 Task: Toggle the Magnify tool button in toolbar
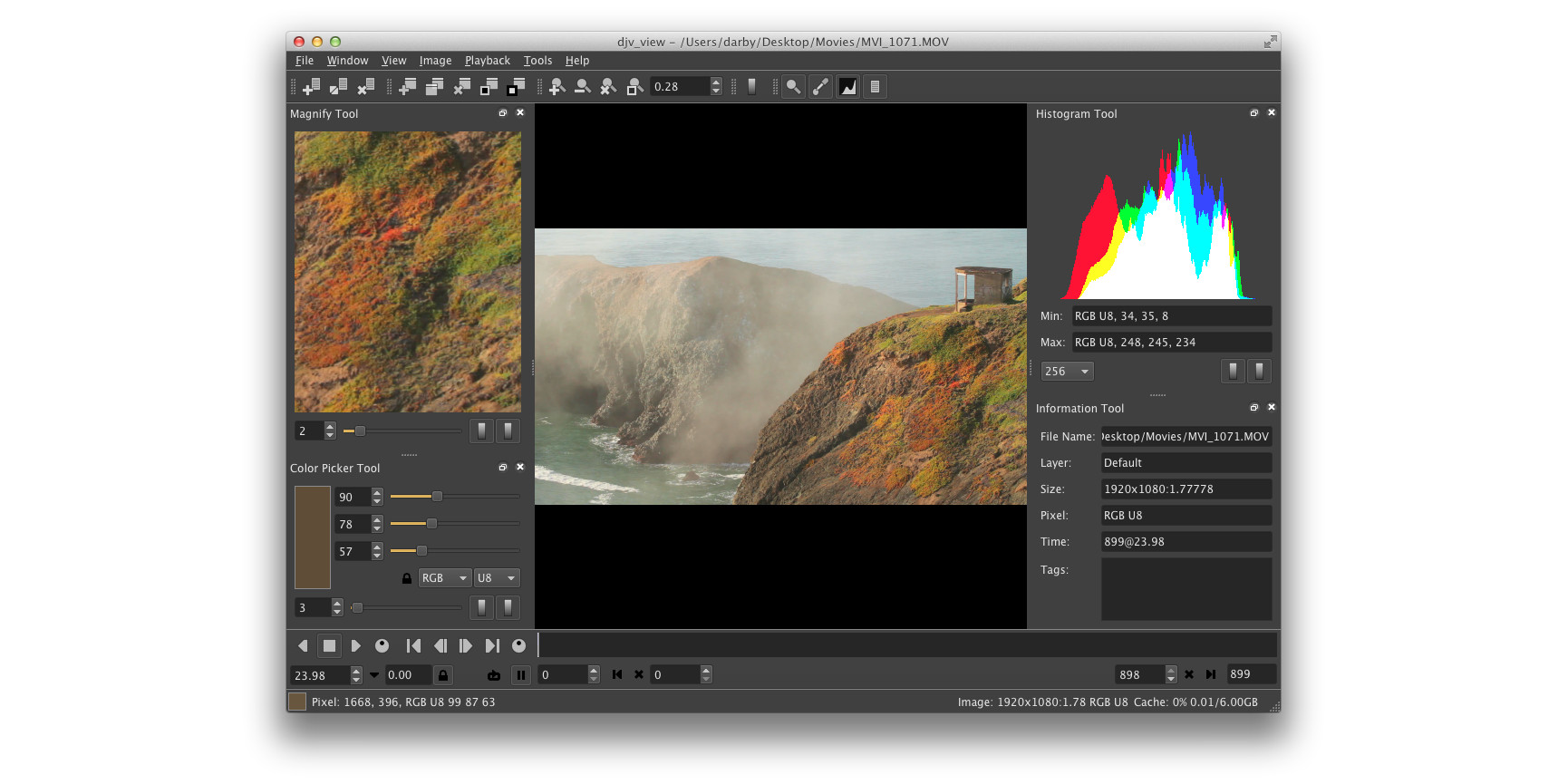coord(793,87)
